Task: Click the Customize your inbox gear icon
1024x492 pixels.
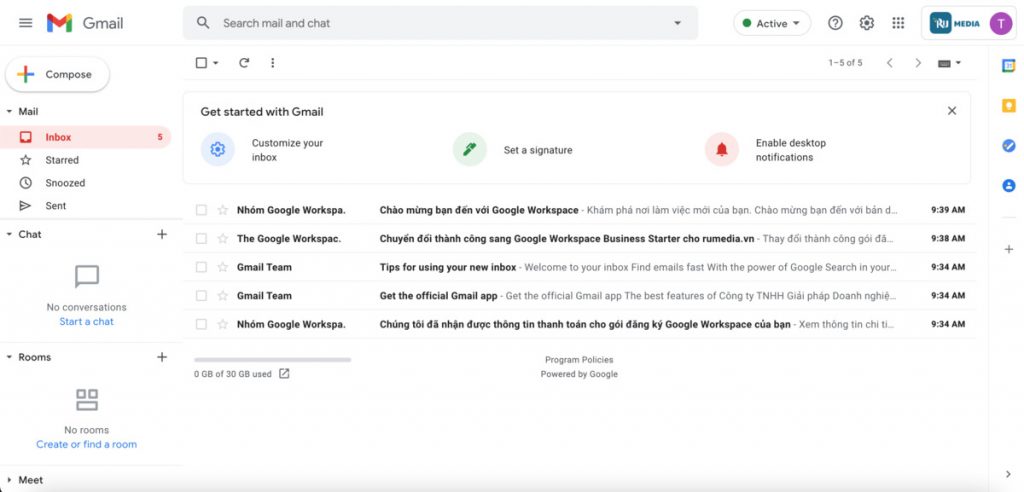Action: pos(217,150)
